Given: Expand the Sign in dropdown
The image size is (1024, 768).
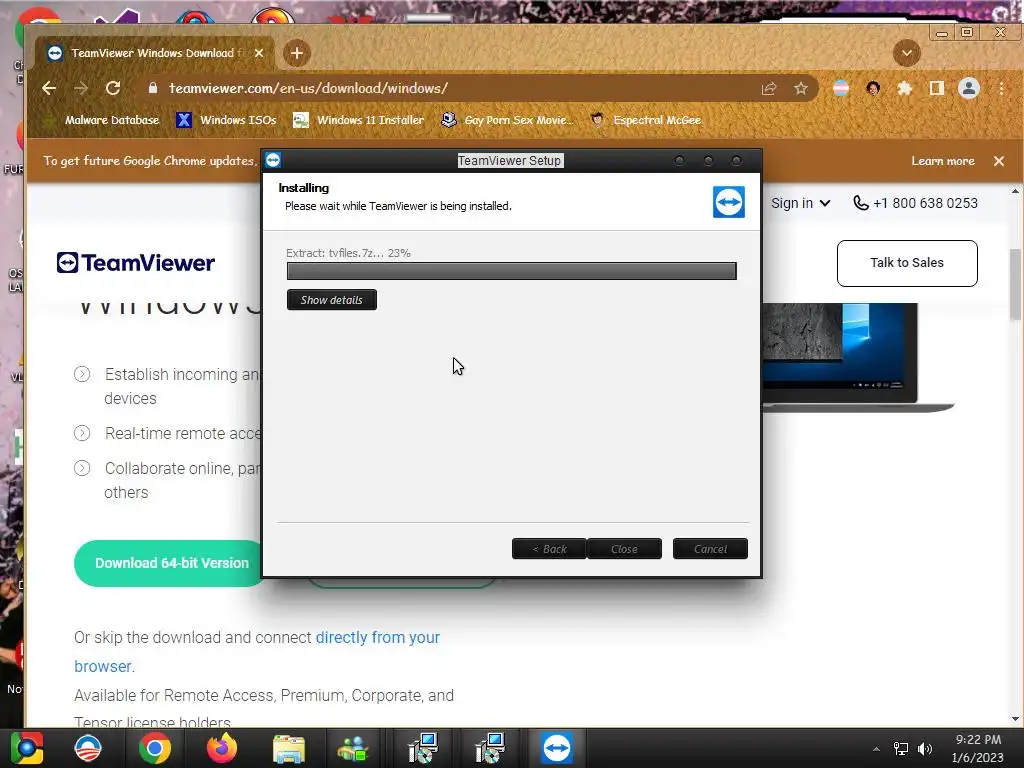Looking at the screenshot, I should click(x=801, y=203).
